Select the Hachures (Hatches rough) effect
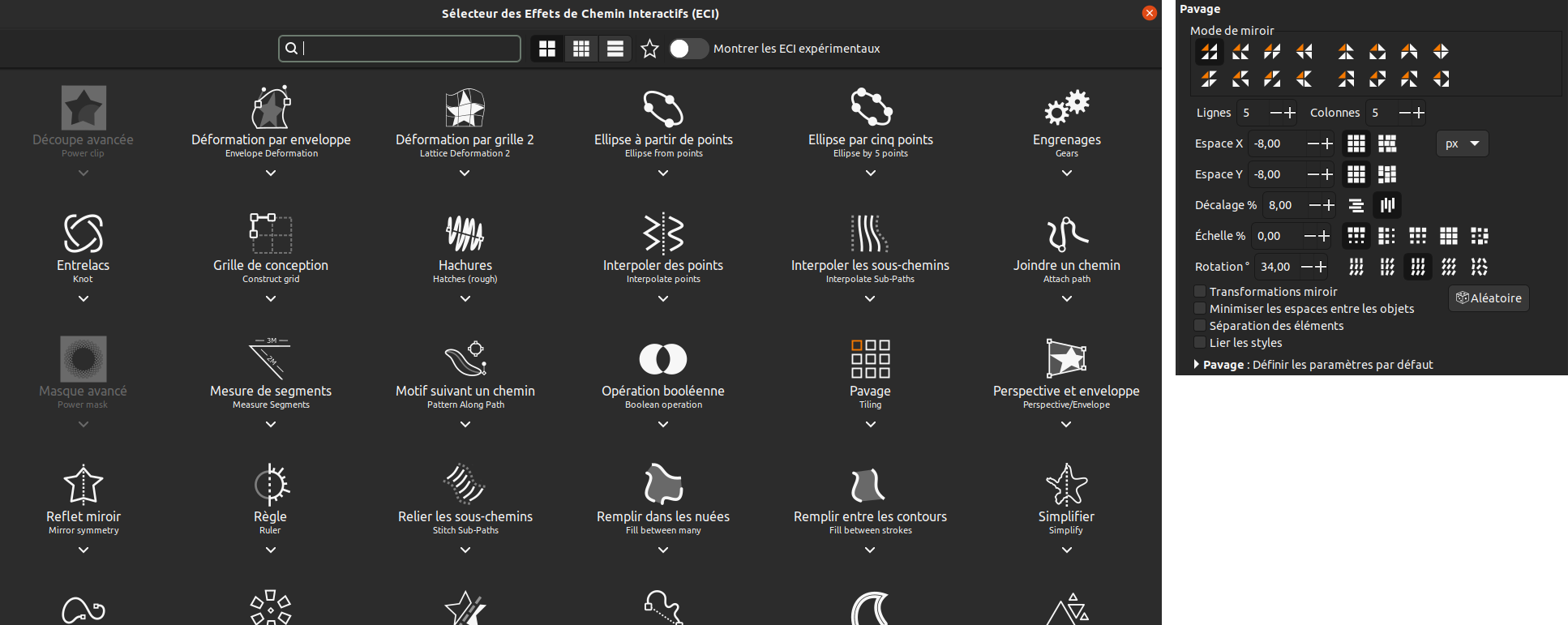 coord(465,234)
